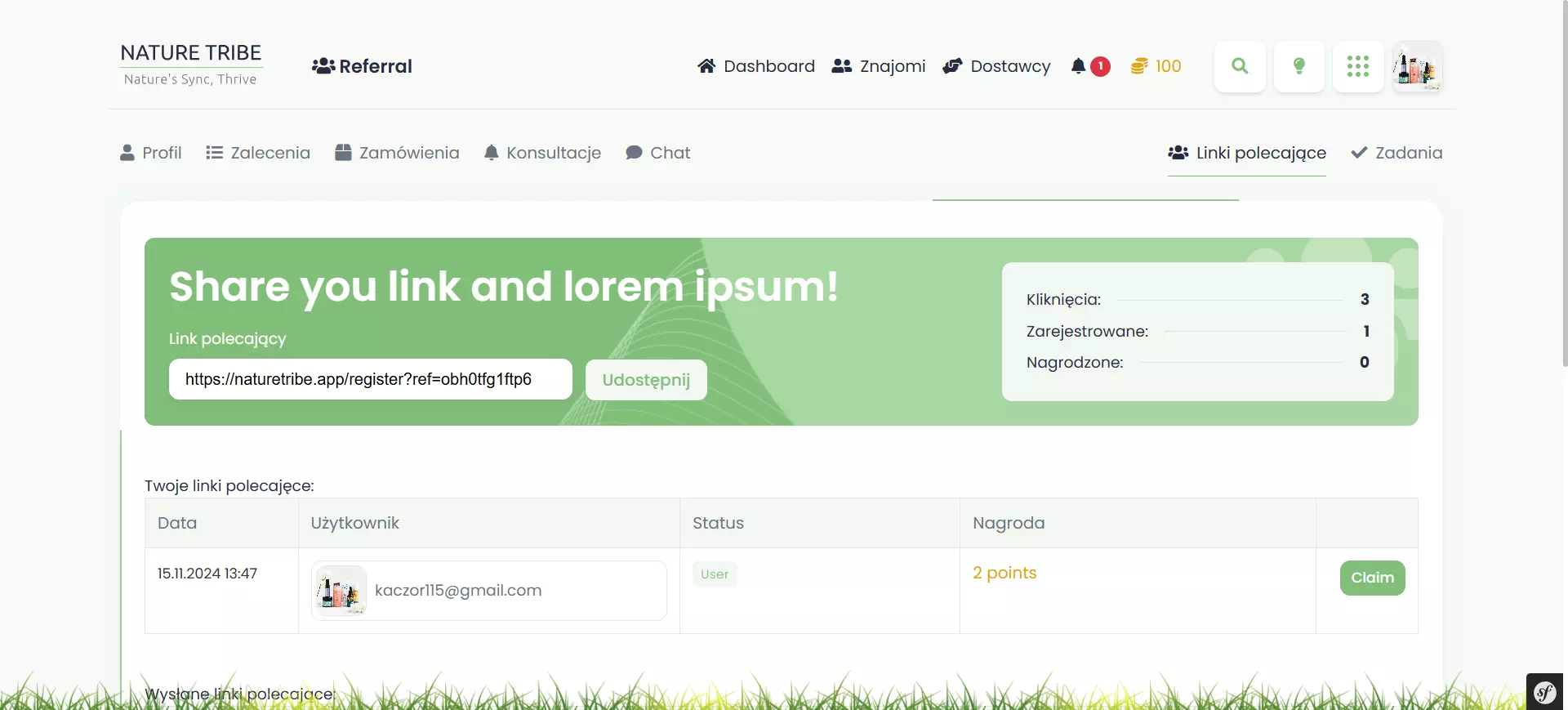Open the Dostawcy suppliers page

[996, 66]
